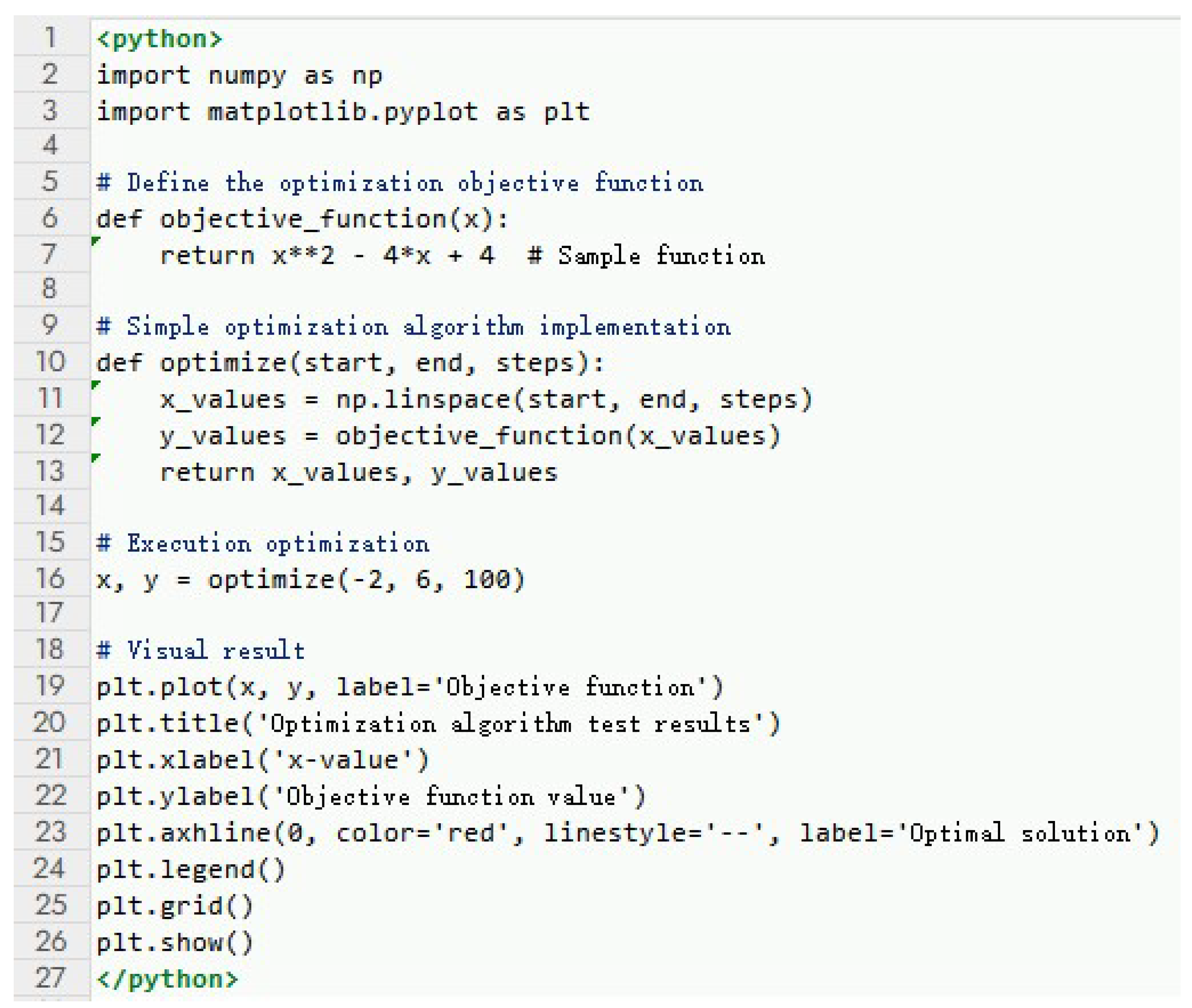Click the 'def objective_function(x):' definition

click(x=302, y=220)
